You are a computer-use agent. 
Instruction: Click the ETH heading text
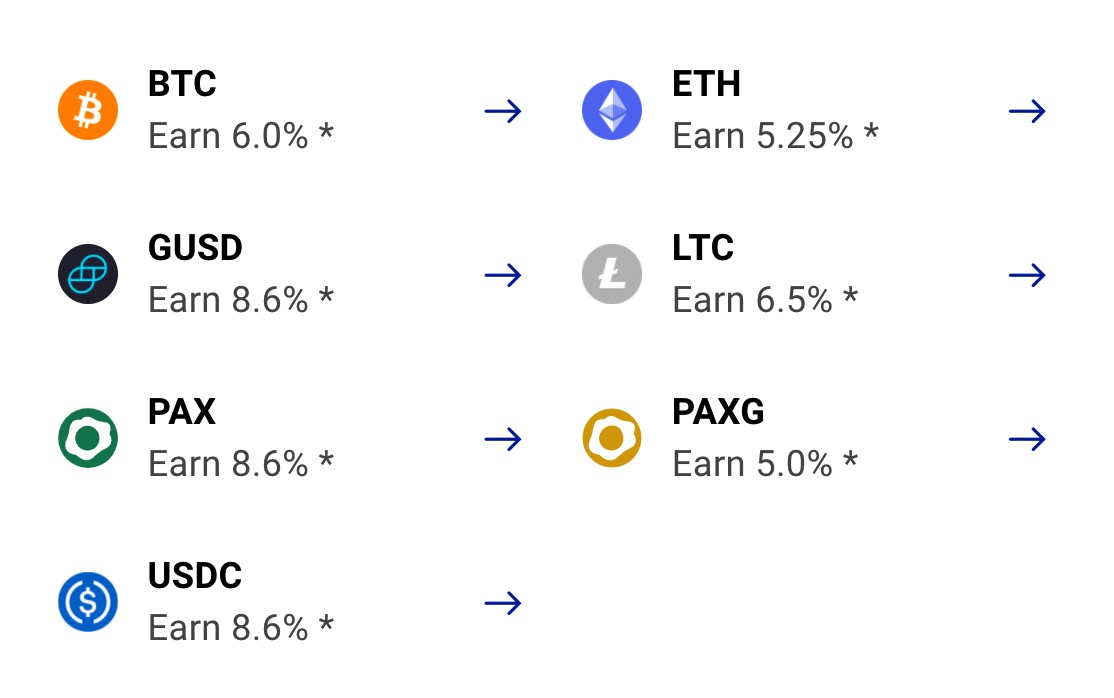(x=706, y=85)
